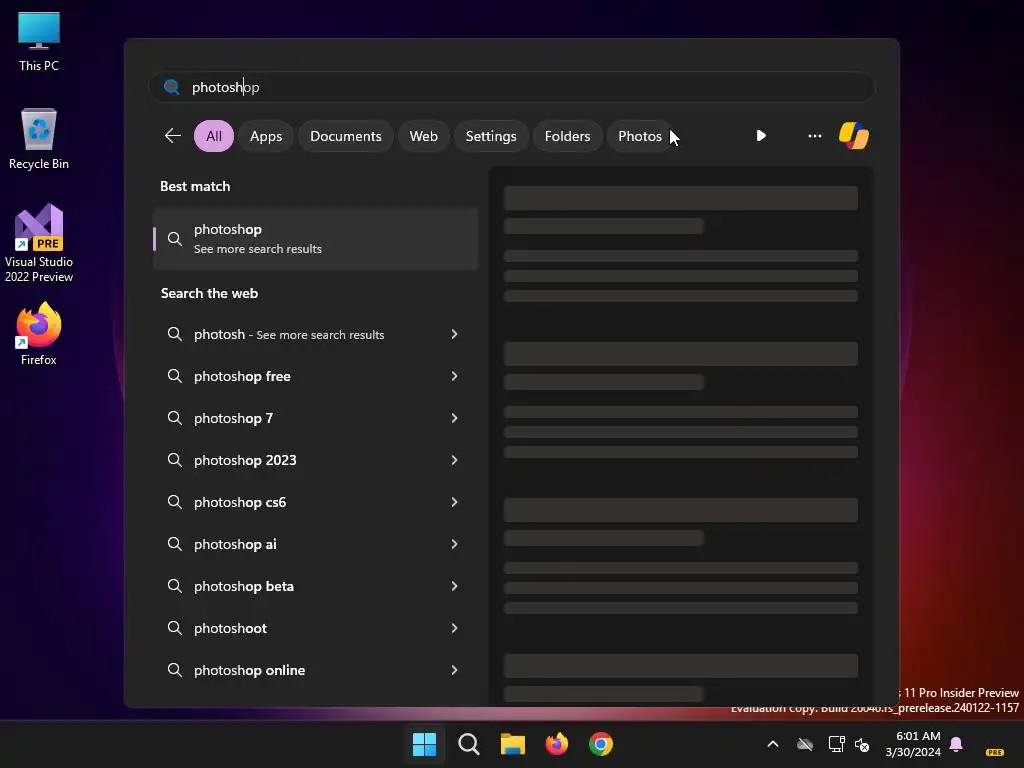The height and width of the screenshot is (768, 1024).
Task: Open the Copilot icon in search panel
Action: pyautogui.click(x=854, y=136)
